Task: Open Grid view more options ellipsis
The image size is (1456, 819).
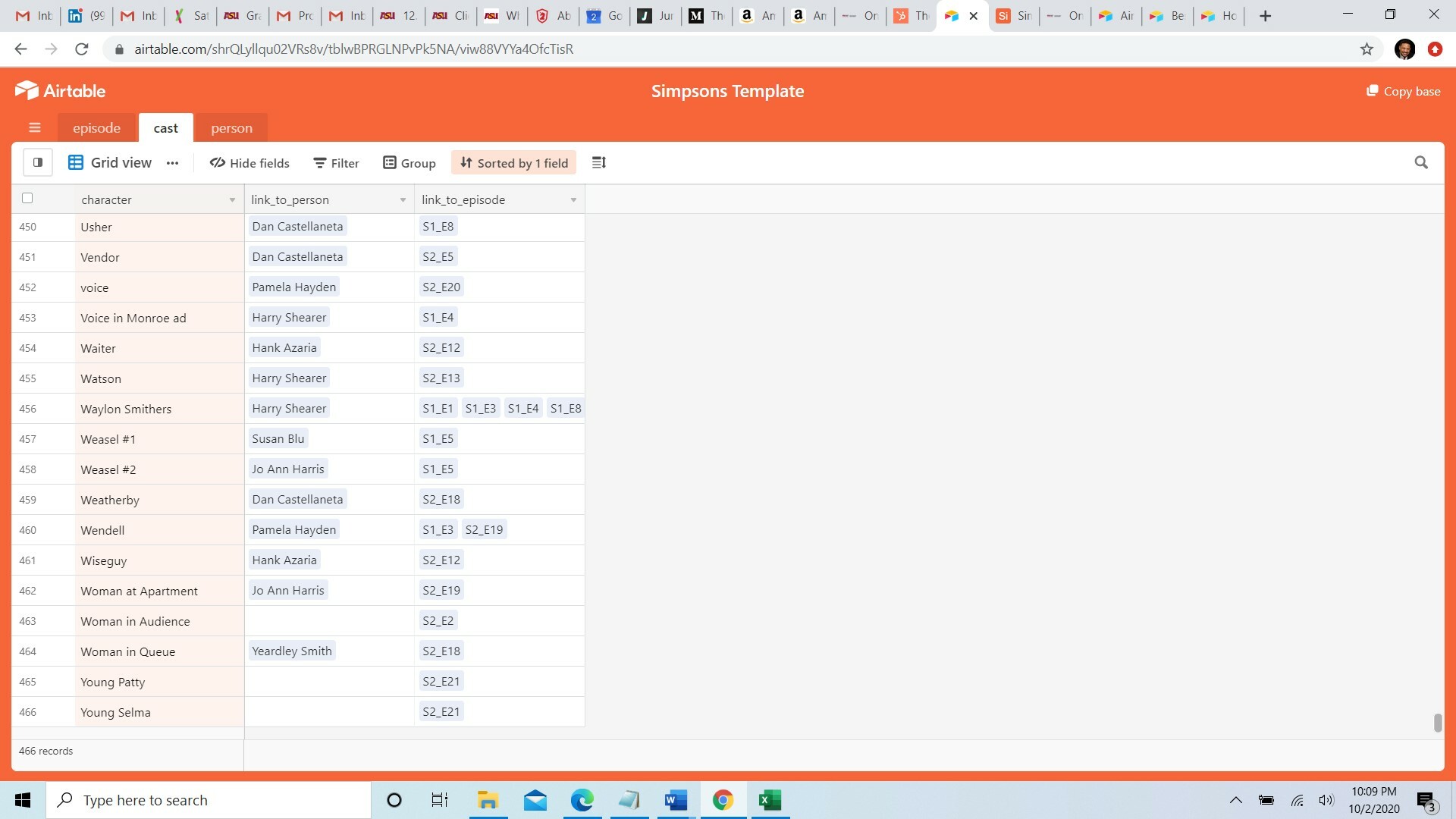Action: pos(173,163)
